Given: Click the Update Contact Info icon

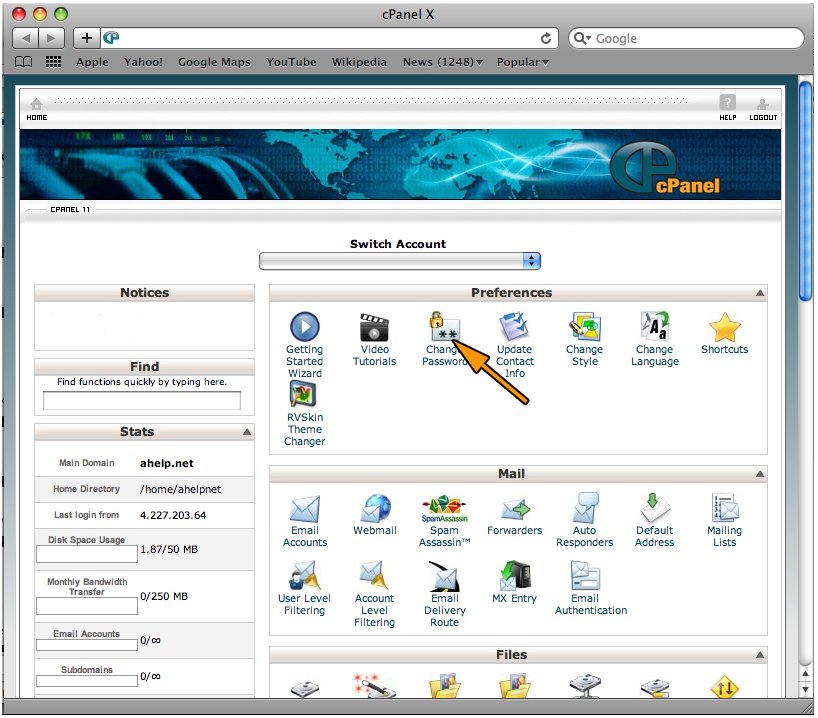Looking at the screenshot, I should point(514,327).
